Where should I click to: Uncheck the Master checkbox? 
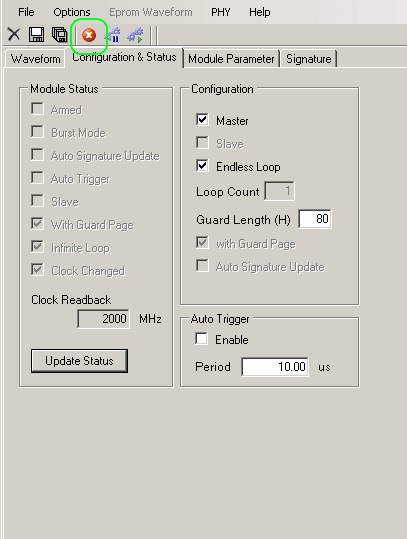[x=202, y=120]
